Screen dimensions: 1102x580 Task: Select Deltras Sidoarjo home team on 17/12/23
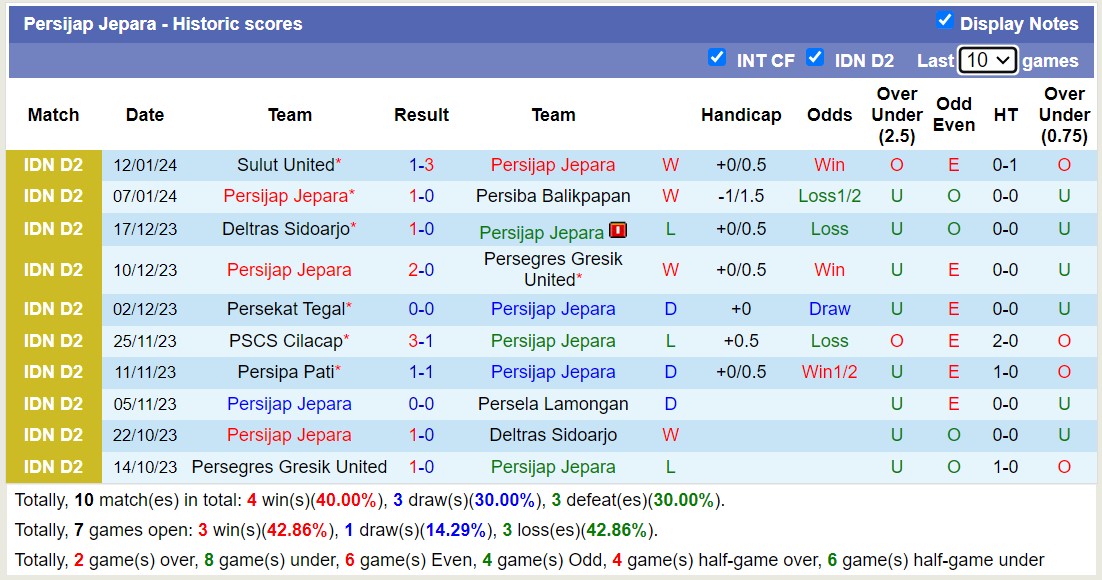point(285,229)
